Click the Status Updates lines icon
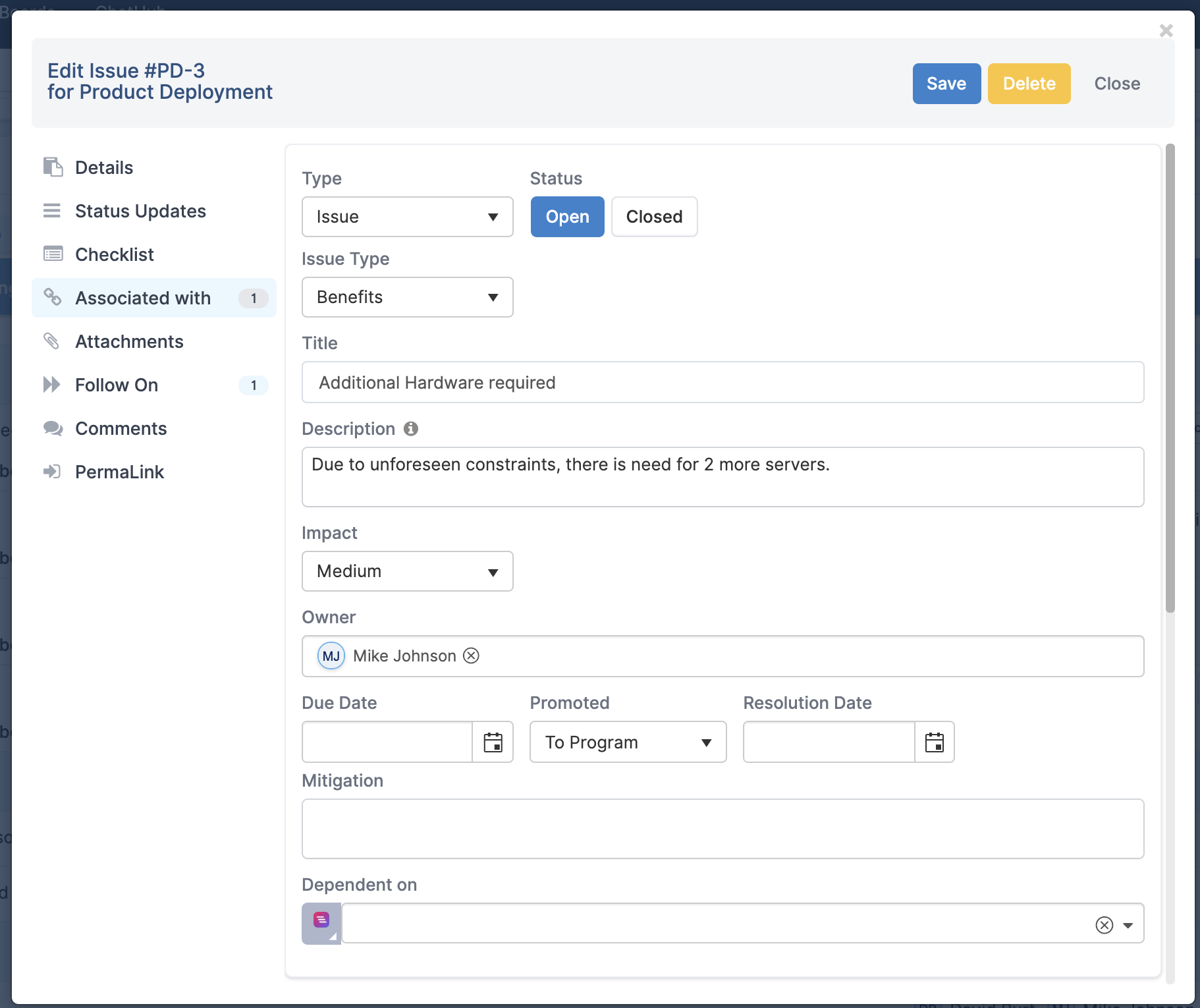Image resolution: width=1200 pixels, height=1008 pixels. coord(52,211)
